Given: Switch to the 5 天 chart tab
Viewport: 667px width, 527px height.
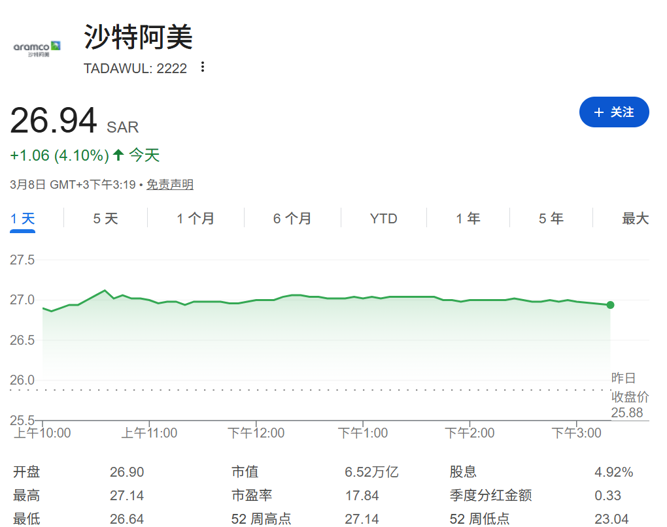Looking at the screenshot, I should (x=105, y=218).
